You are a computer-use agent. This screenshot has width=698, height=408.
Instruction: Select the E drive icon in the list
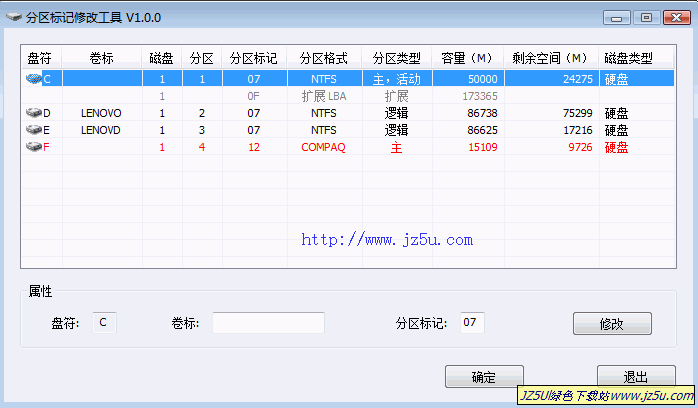click(34, 130)
